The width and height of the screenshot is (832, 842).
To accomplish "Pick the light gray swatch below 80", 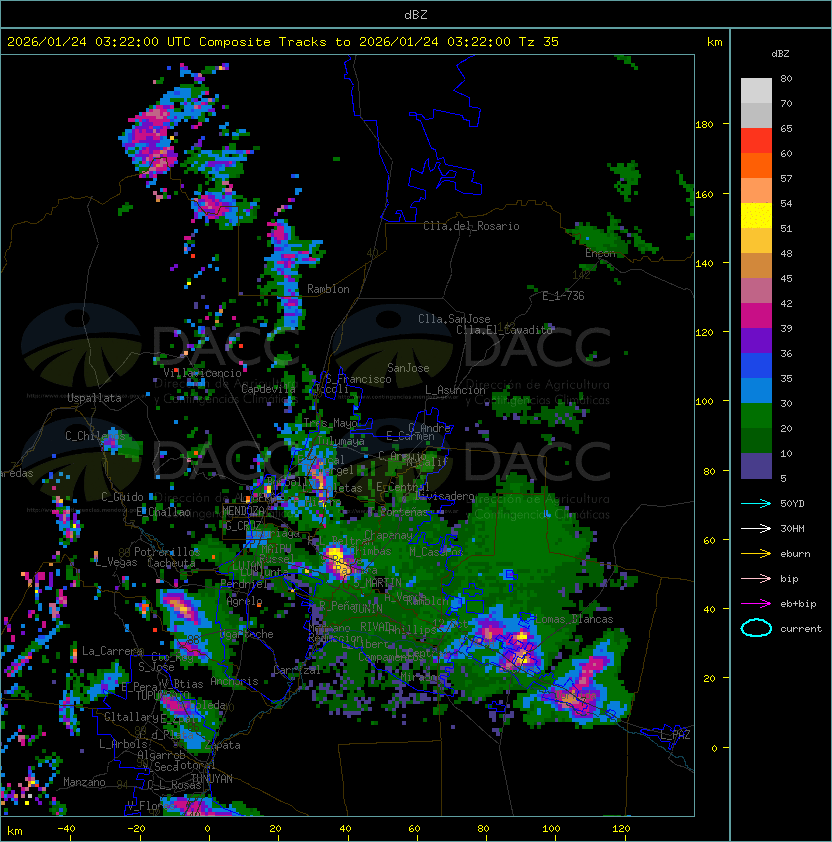I will 756,91.
